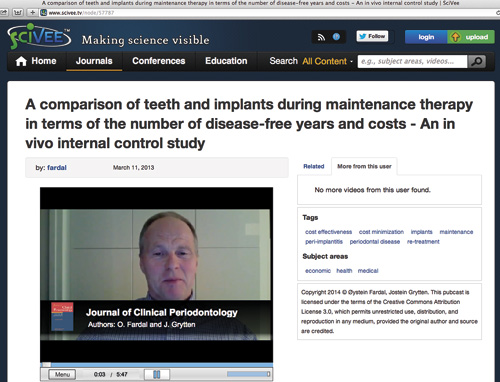
Task: Adjust the player volume slider
Action: pos(248,374)
